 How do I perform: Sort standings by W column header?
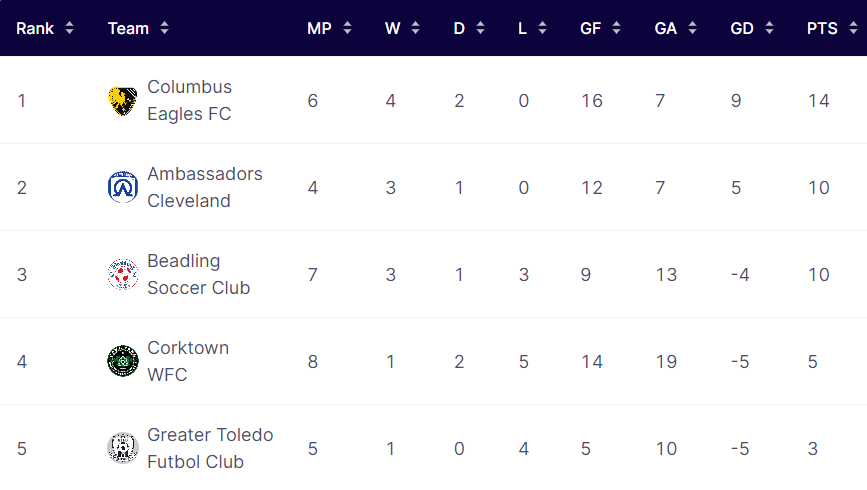[393, 28]
